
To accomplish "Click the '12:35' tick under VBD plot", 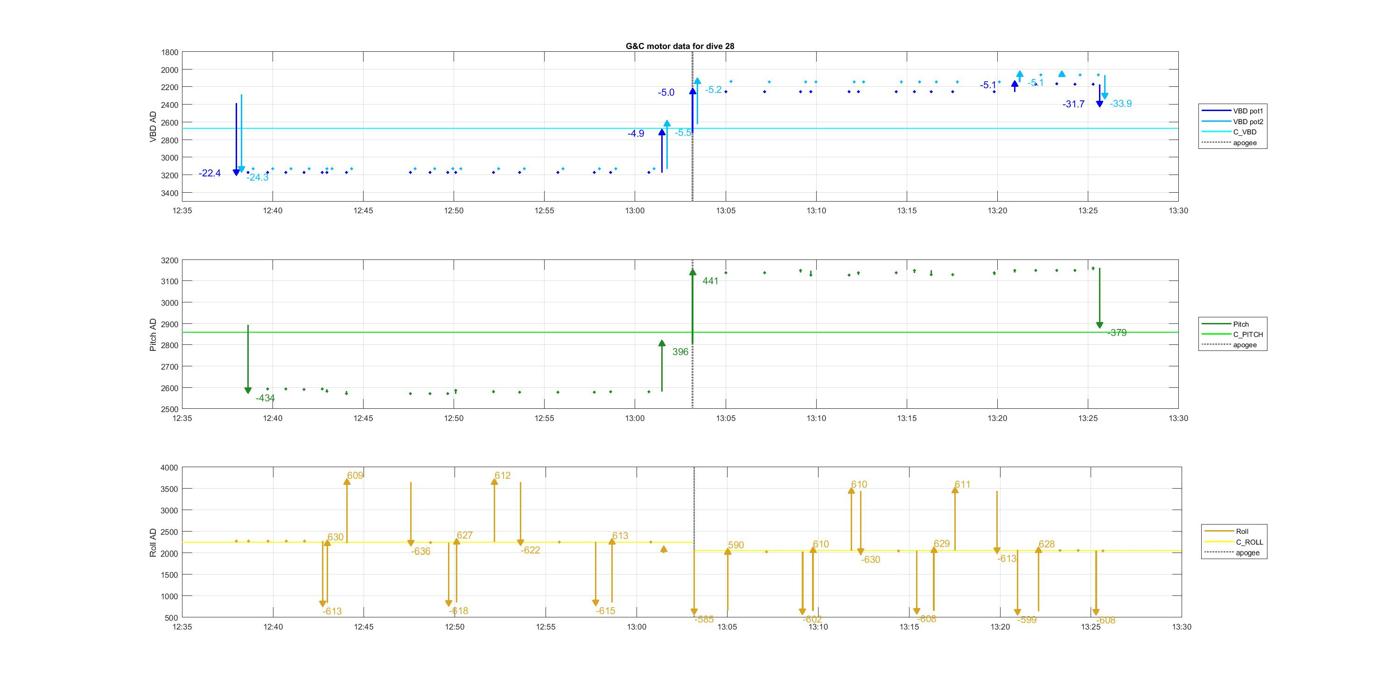I will [182, 211].
